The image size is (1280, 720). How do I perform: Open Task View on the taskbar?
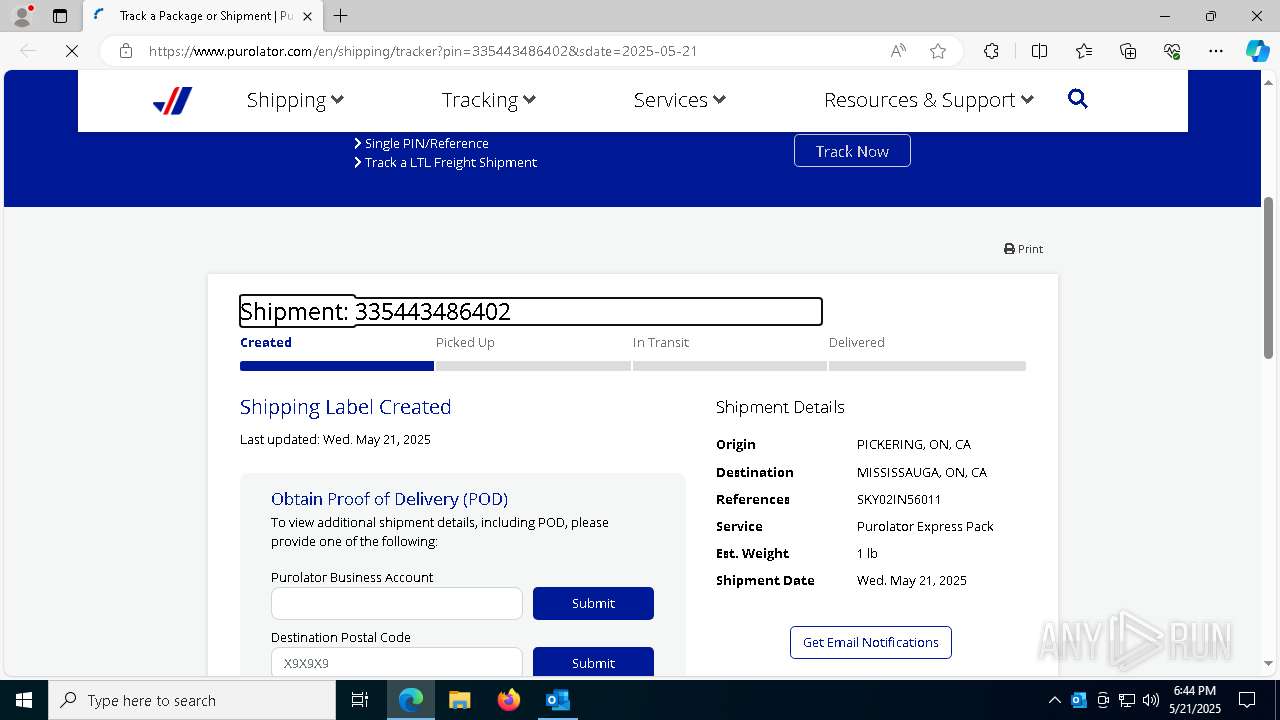click(360, 700)
